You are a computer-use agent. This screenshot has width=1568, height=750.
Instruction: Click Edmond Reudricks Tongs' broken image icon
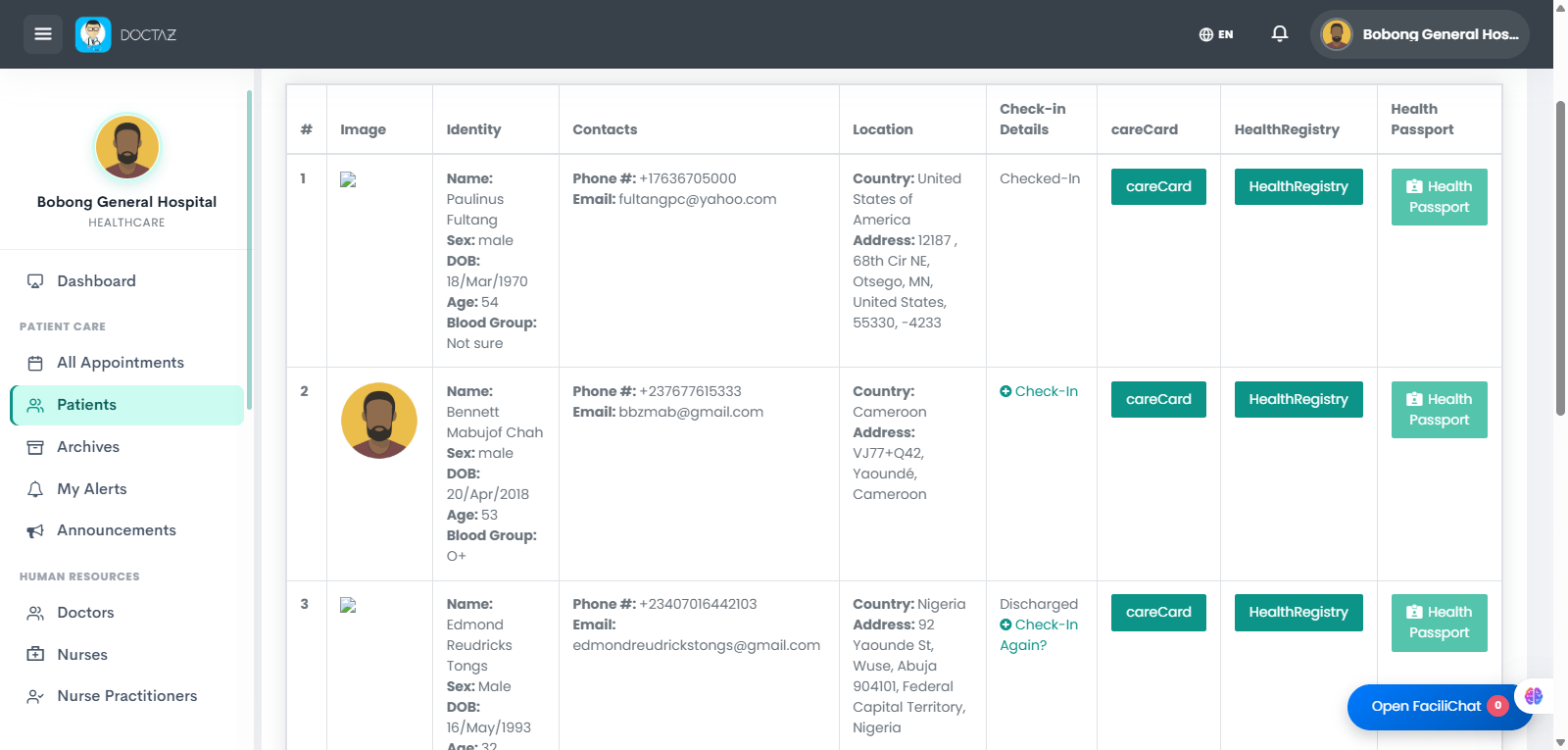point(348,605)
